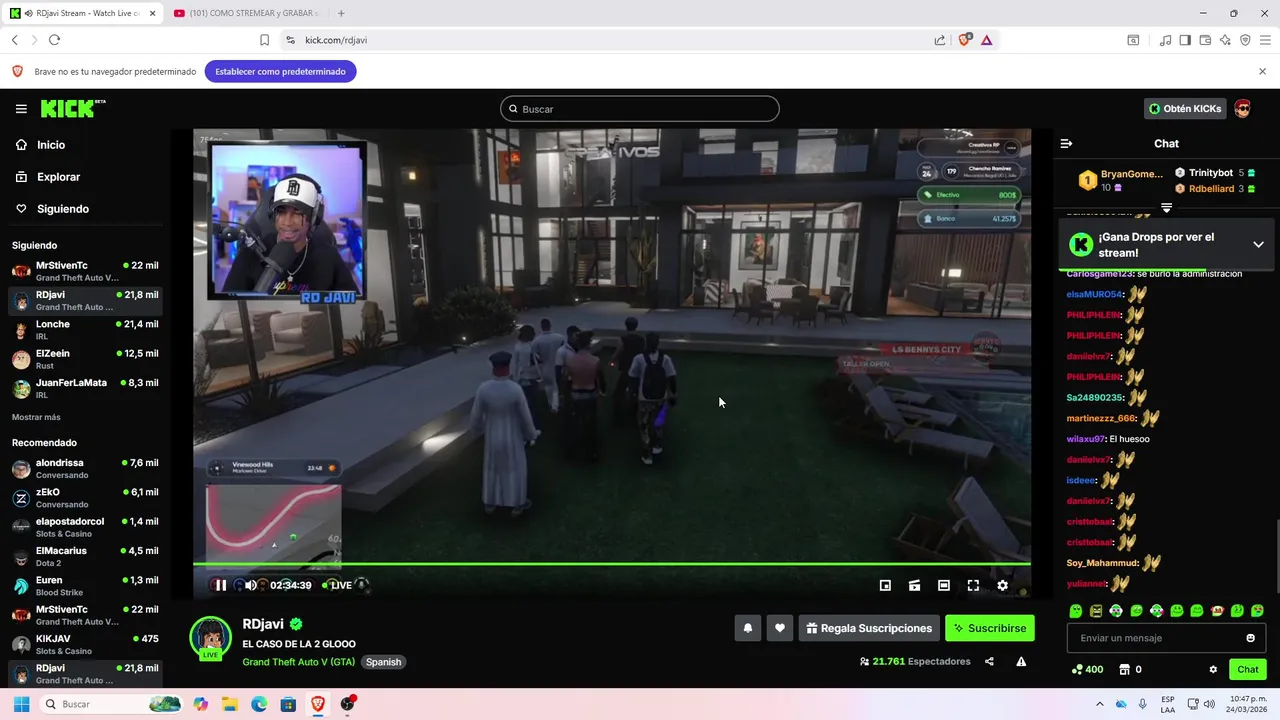
Task: Pause the live stream video
Action: point(221,585)
